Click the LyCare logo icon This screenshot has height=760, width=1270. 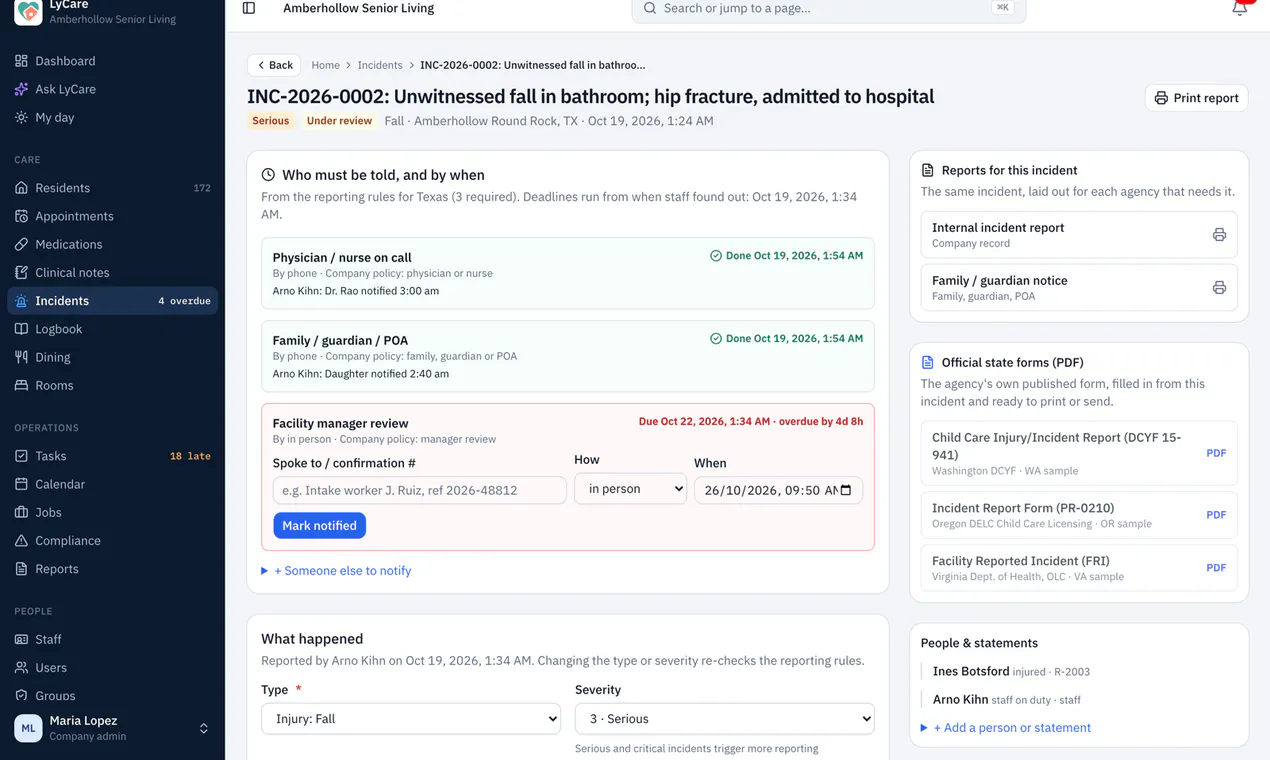point(28,12)
